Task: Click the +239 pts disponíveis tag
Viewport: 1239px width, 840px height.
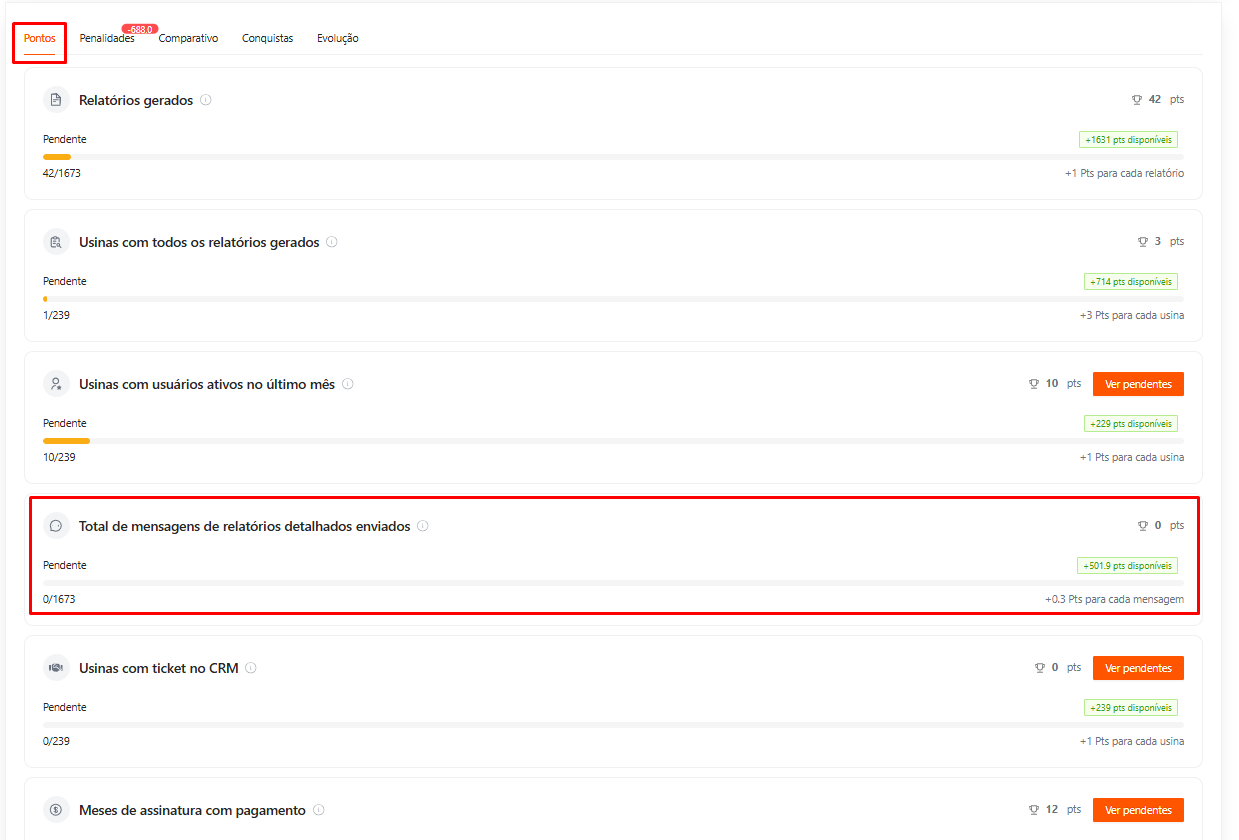Action: [x=1131, y=708]
